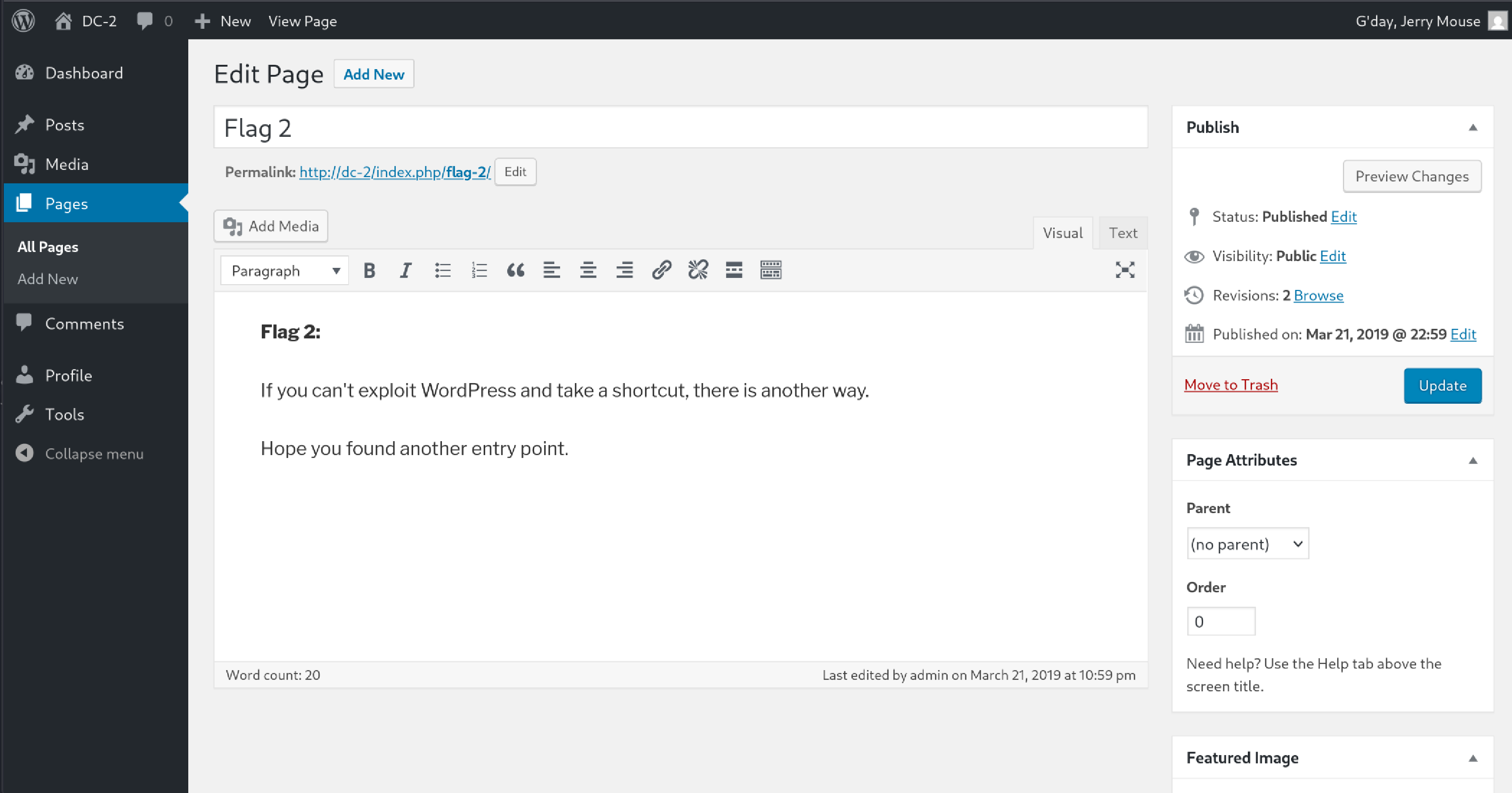1512x793 pixels.
Task: Click the Order number field
Action: coord(1221,621)
